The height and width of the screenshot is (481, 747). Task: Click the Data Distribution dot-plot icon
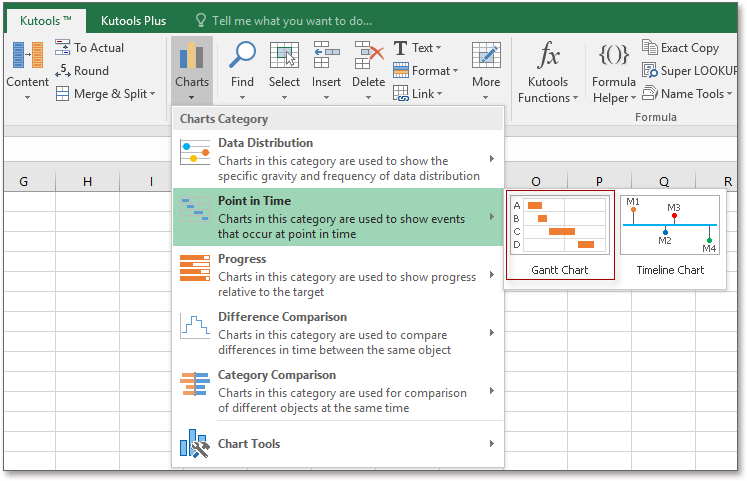point(195,152)
